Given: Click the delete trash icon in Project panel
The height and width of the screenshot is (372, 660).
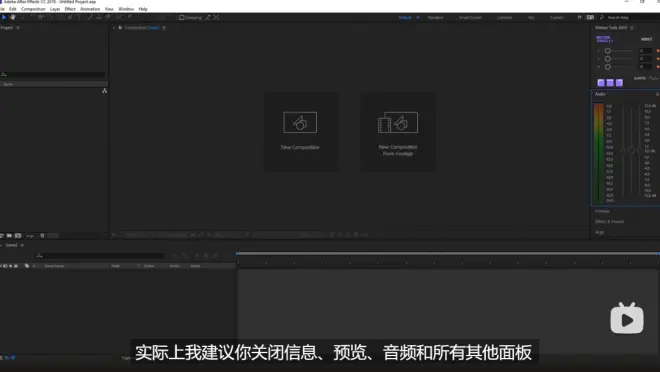Looking at the screenshot, I should click(x=42, y=236).
